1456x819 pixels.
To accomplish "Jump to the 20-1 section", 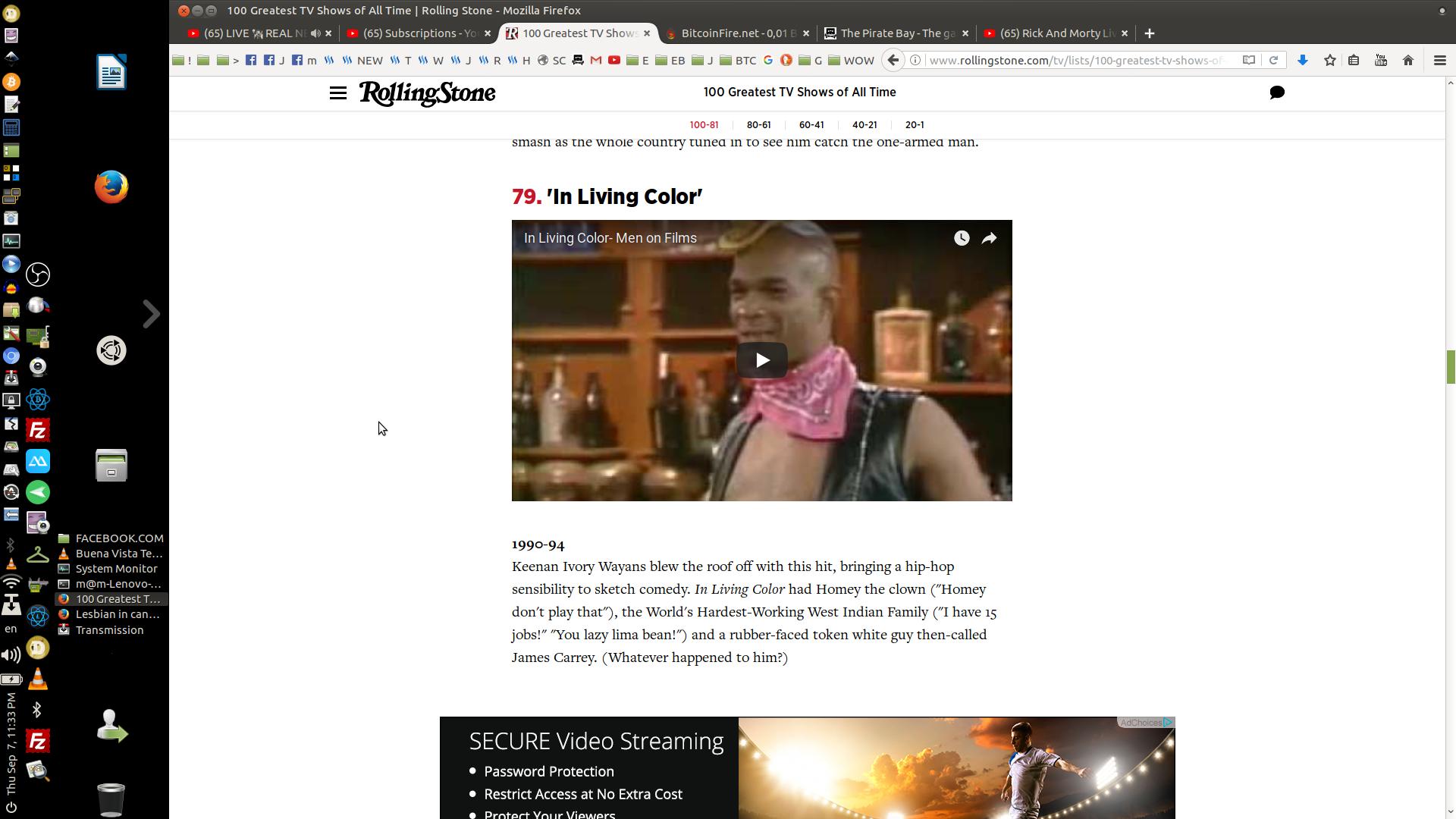I will [x=915, y=125].
